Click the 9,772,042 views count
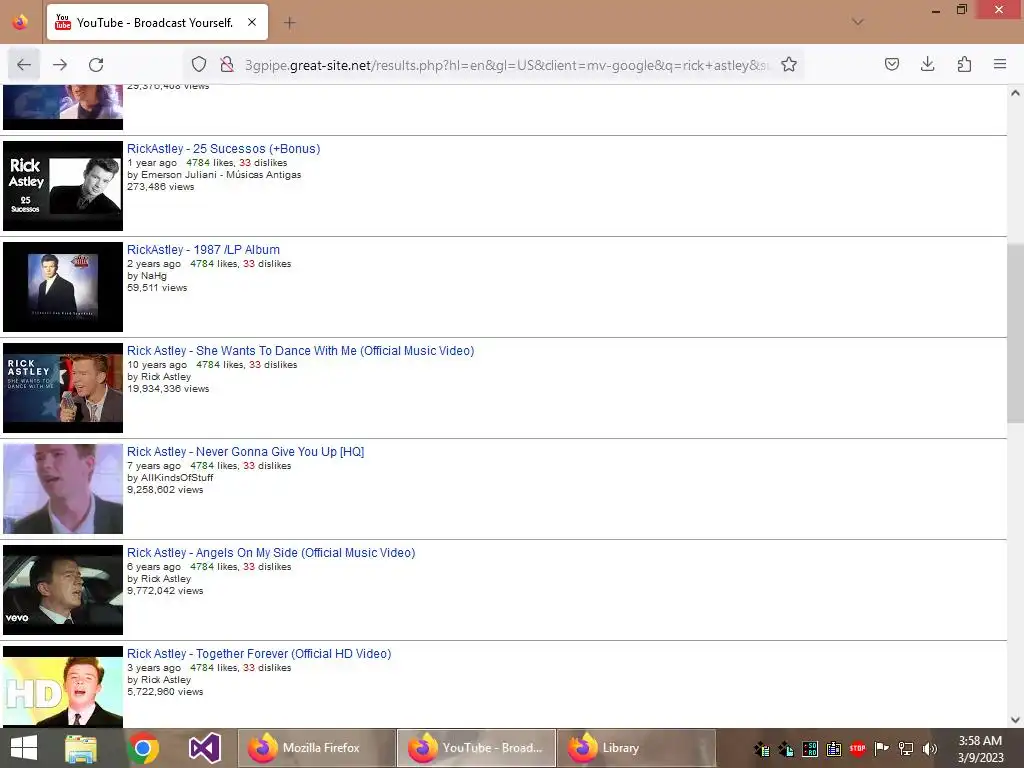Image resolution: width=1024 pixels, height=768 pixels. point(165,591)
